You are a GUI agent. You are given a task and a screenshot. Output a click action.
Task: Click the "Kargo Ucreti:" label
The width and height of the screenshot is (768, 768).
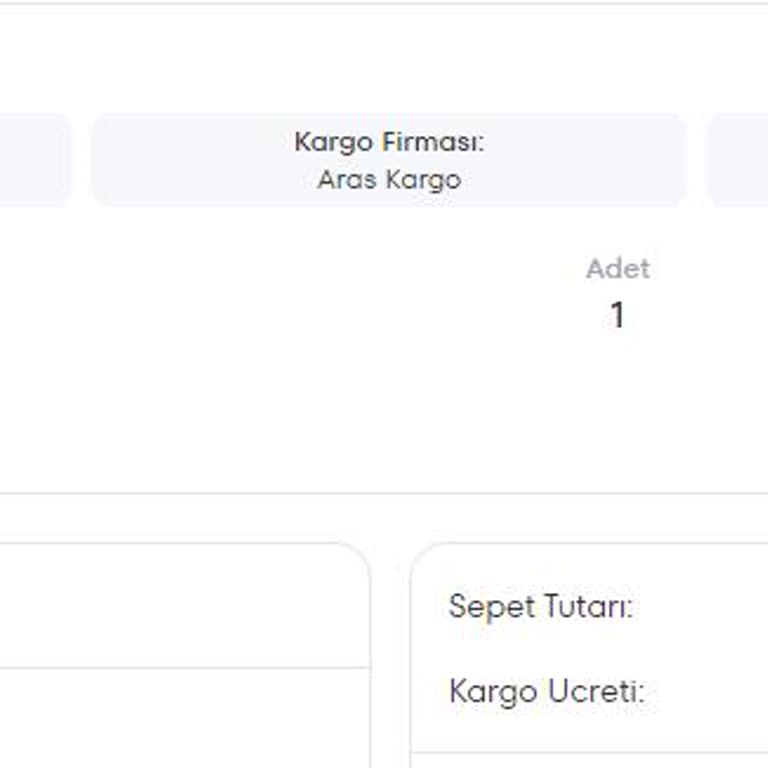point(546,691)
